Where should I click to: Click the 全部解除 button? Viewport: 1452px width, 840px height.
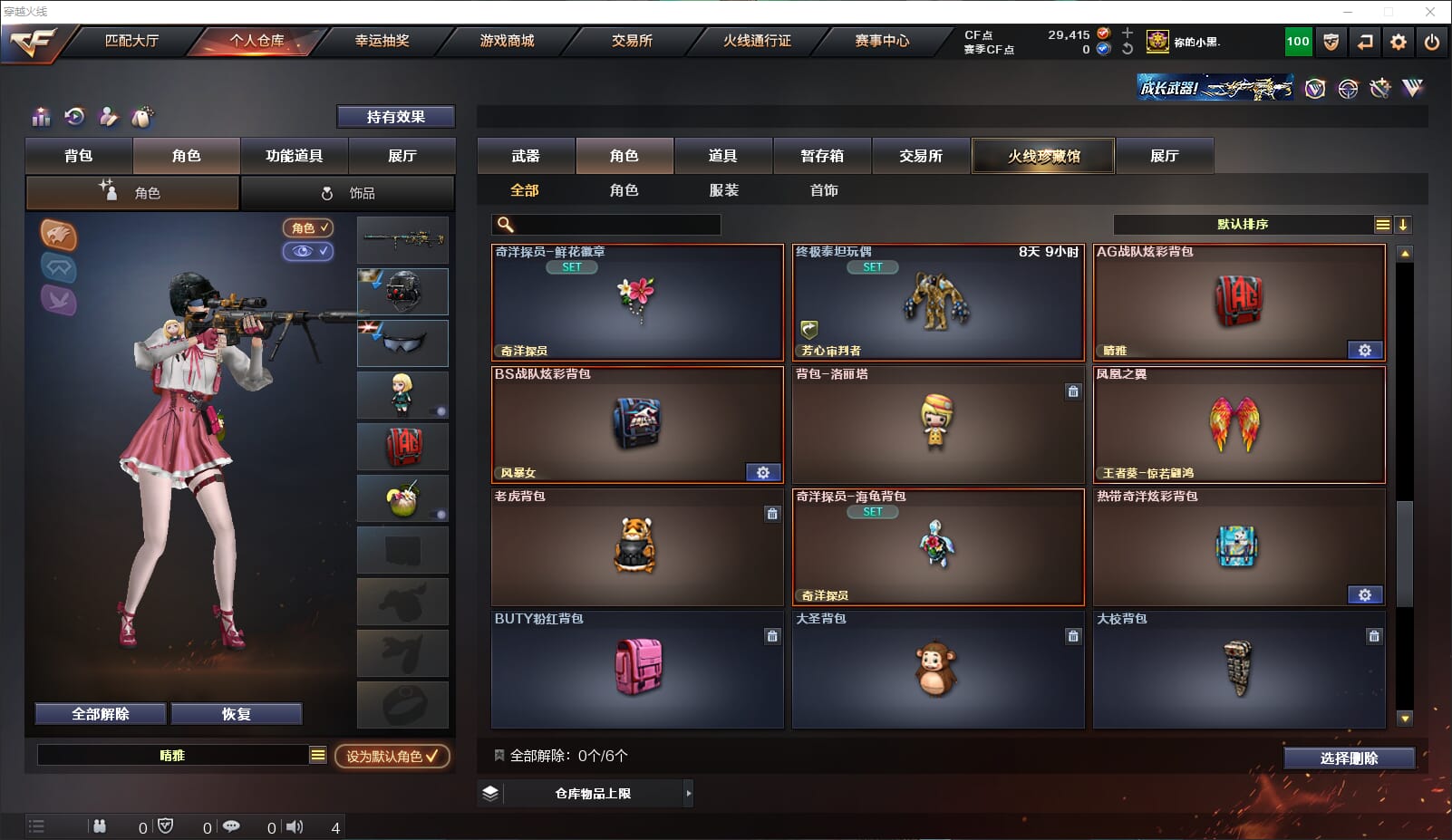(101, 714)
